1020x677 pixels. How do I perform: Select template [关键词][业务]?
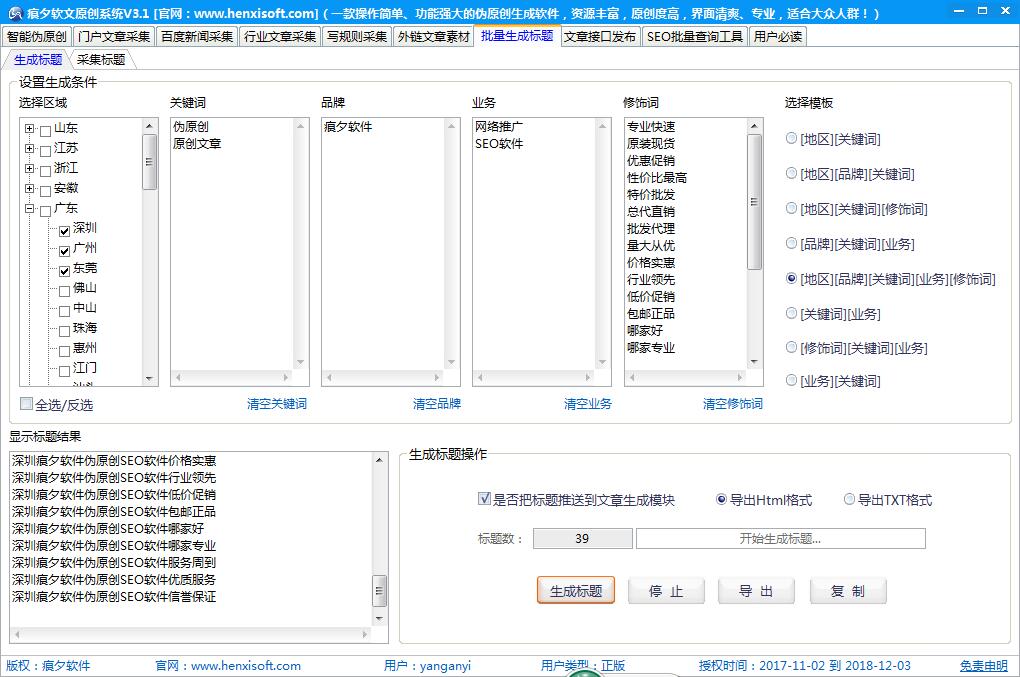tap(791, 313)
